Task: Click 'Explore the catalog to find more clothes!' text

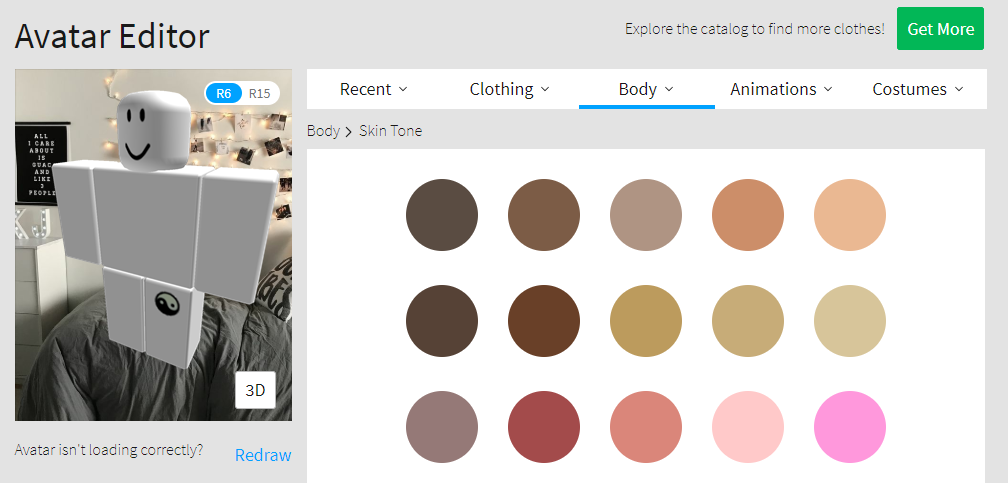Action: pos(755,29)
